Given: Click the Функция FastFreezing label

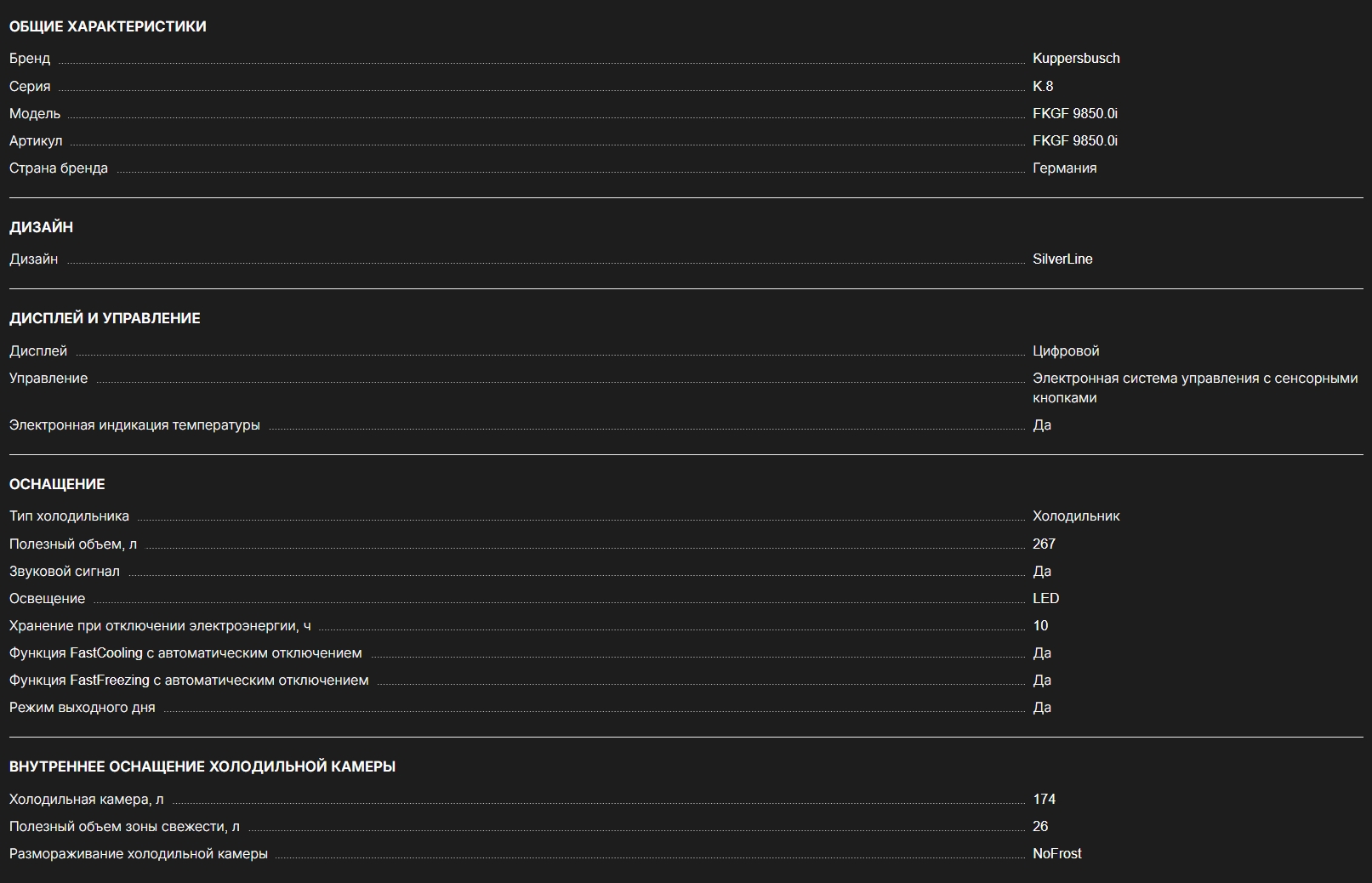Looking at the screenshot, I should point(189,680).
